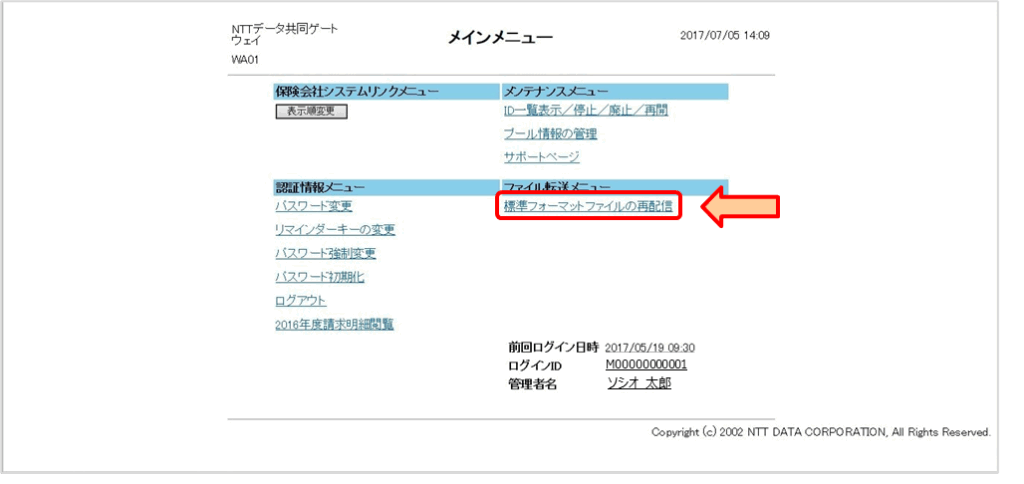Click the 表示順変更 button
Viewport: 1024px width, 484px height.
[x=311, y=111]
